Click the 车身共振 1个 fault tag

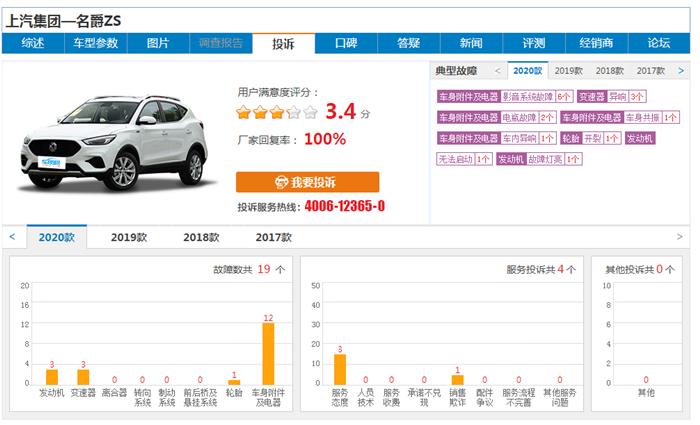click(620, 117)
